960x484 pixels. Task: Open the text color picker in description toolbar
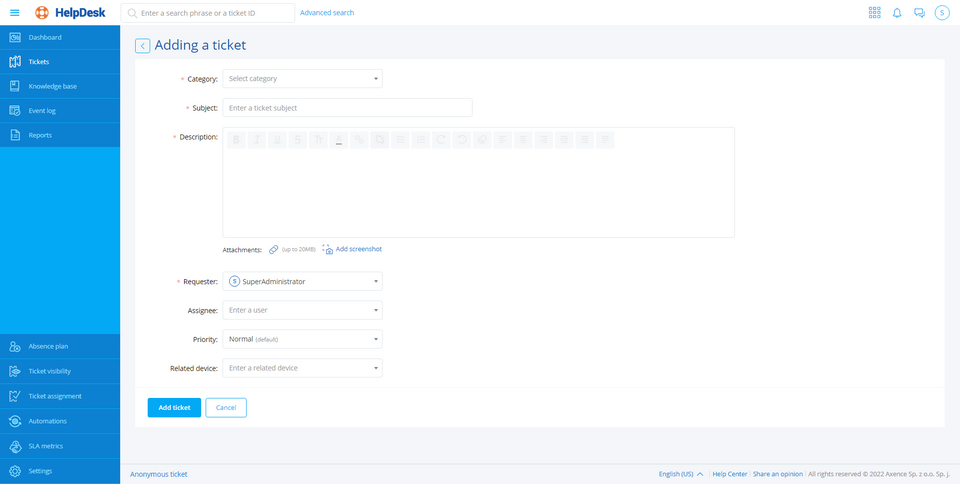click(339, 140)
